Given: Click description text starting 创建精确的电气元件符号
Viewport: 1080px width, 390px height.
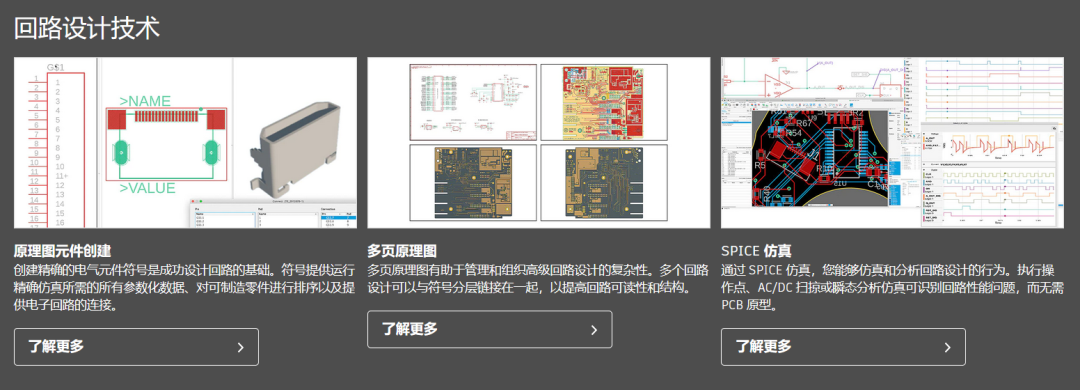Looking at the screenshot, I should [185, 287].
